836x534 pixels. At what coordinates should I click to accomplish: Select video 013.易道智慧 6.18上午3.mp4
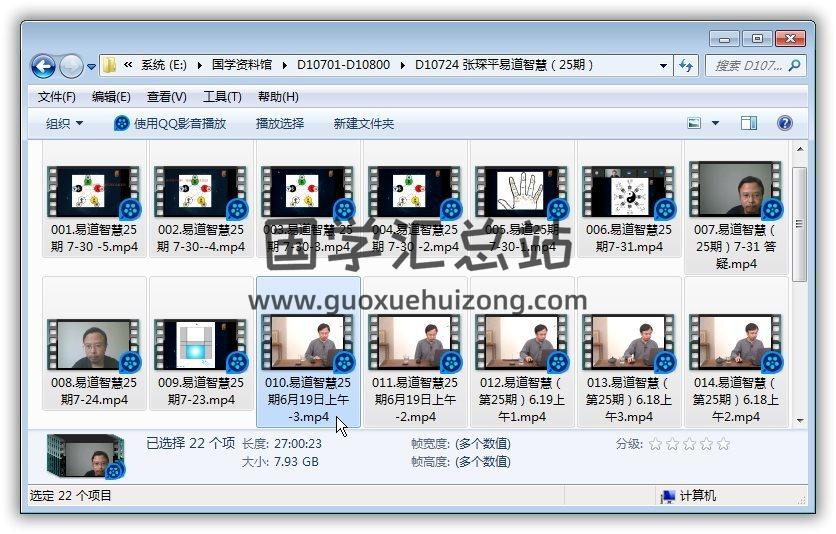629,352
